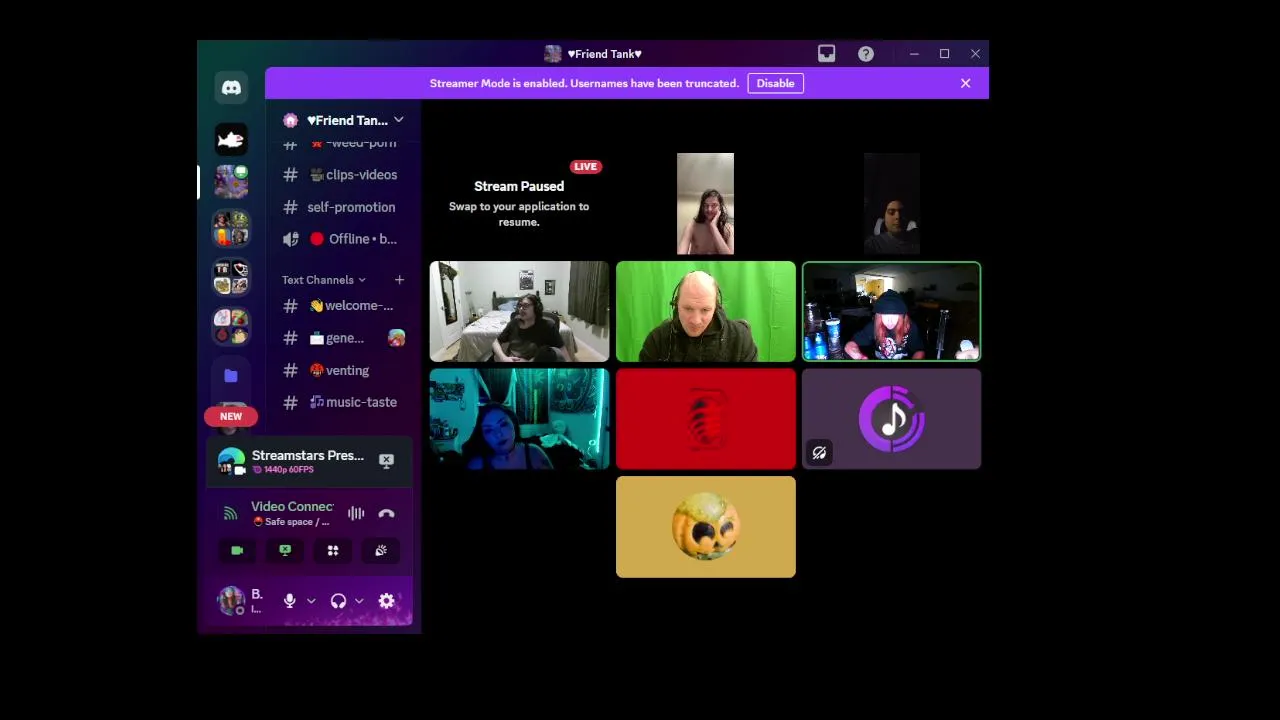Open Discord home direct messages
This screenshot has width=1280, height=720.
(231, 88)
